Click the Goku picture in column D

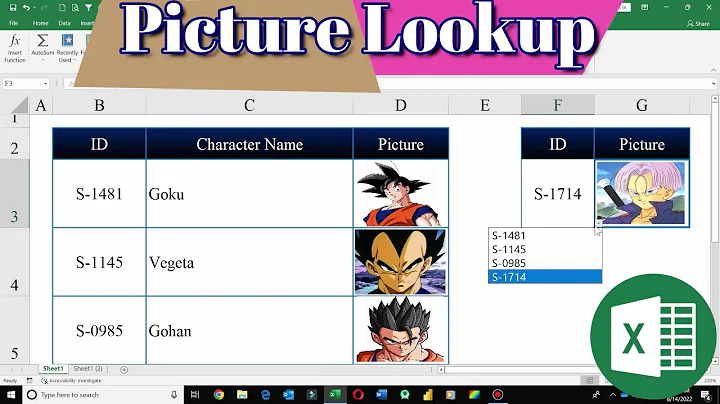click(399, 193)
